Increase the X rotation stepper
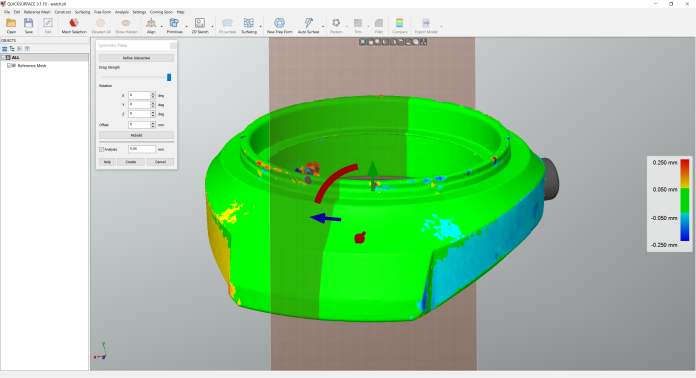Screen dimensions: 696x378 (153, 94)
